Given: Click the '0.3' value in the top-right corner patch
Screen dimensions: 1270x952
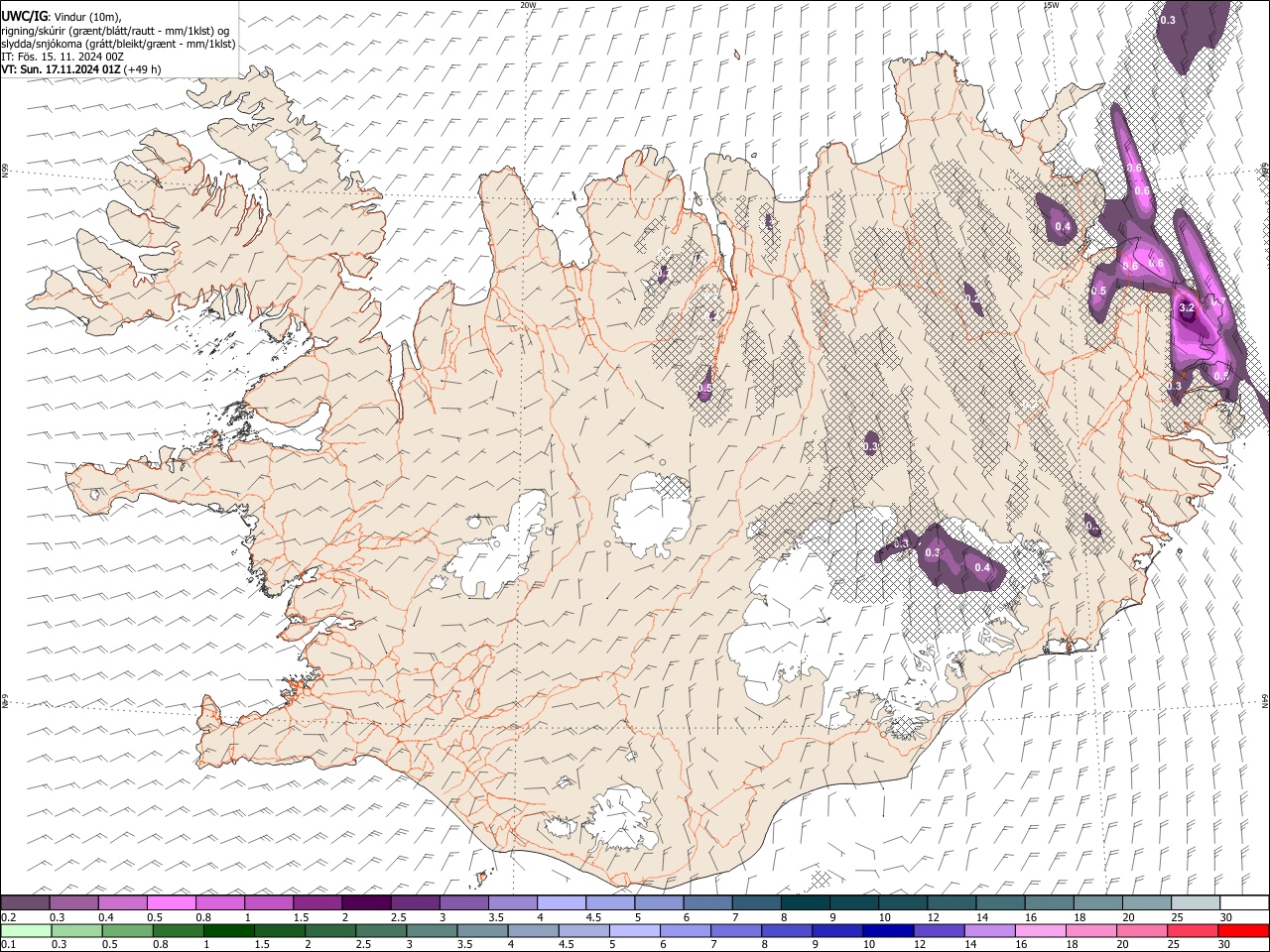Looking at the screenshot, I should point(1168,20).
